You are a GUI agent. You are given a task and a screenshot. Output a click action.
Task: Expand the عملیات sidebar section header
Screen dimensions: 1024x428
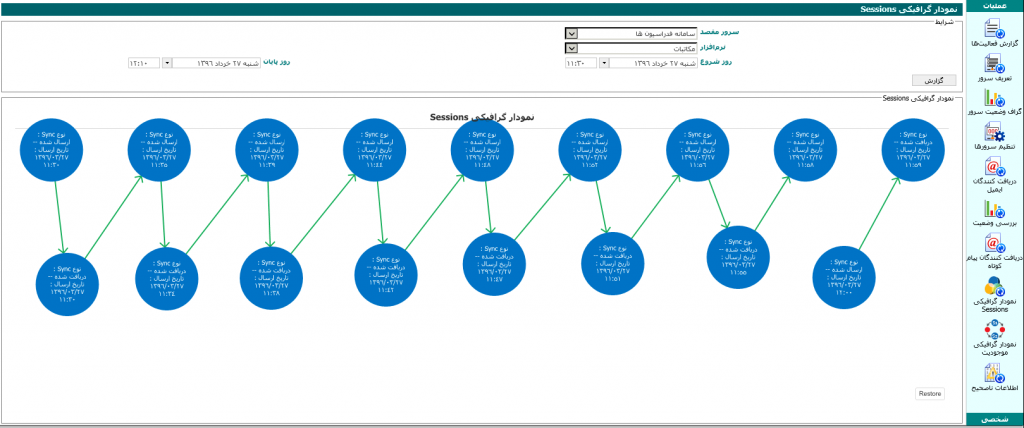[x=995, y=6]
